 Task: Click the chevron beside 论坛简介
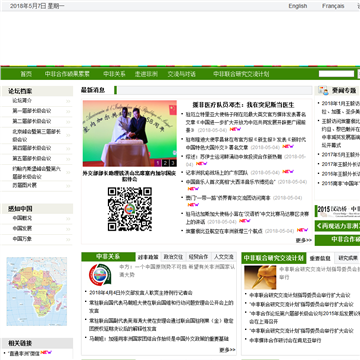point(68,101)
